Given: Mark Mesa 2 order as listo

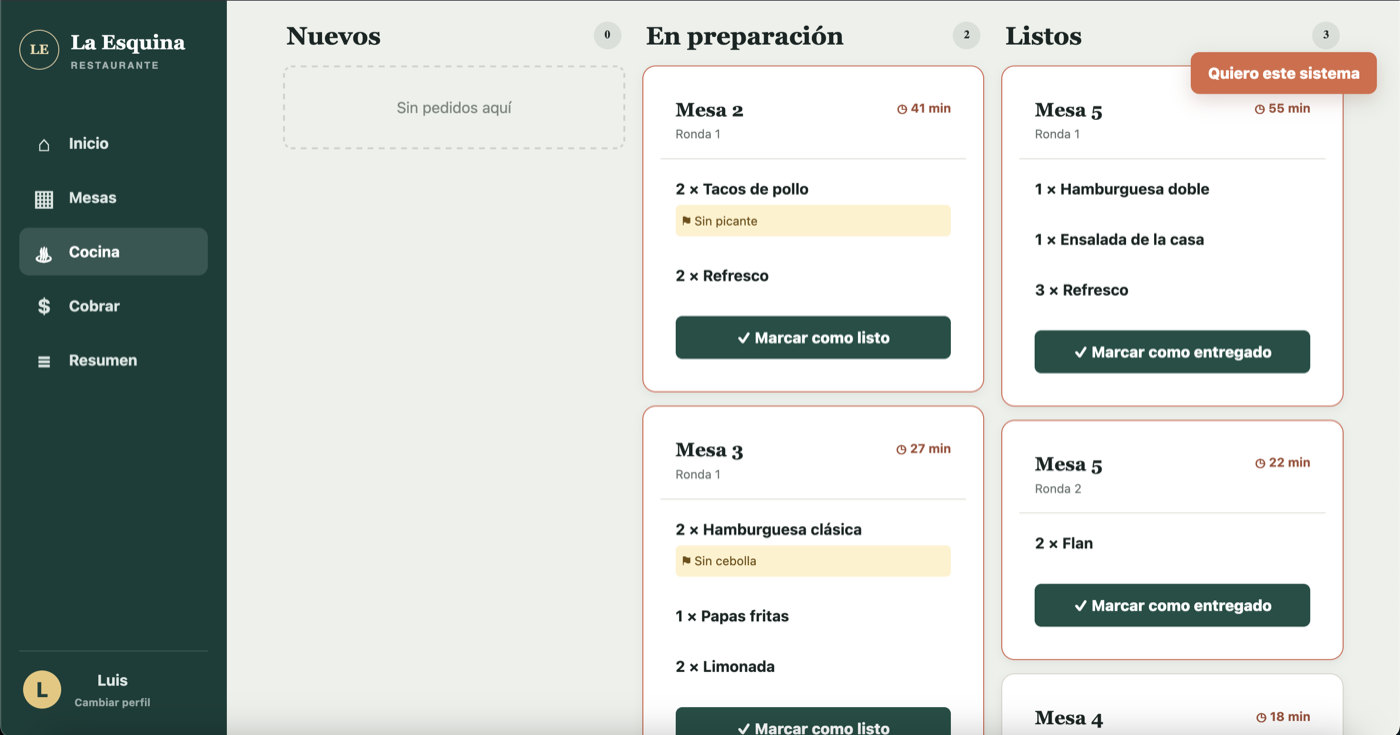Looking at the screenshot, I should click(813, 338).
